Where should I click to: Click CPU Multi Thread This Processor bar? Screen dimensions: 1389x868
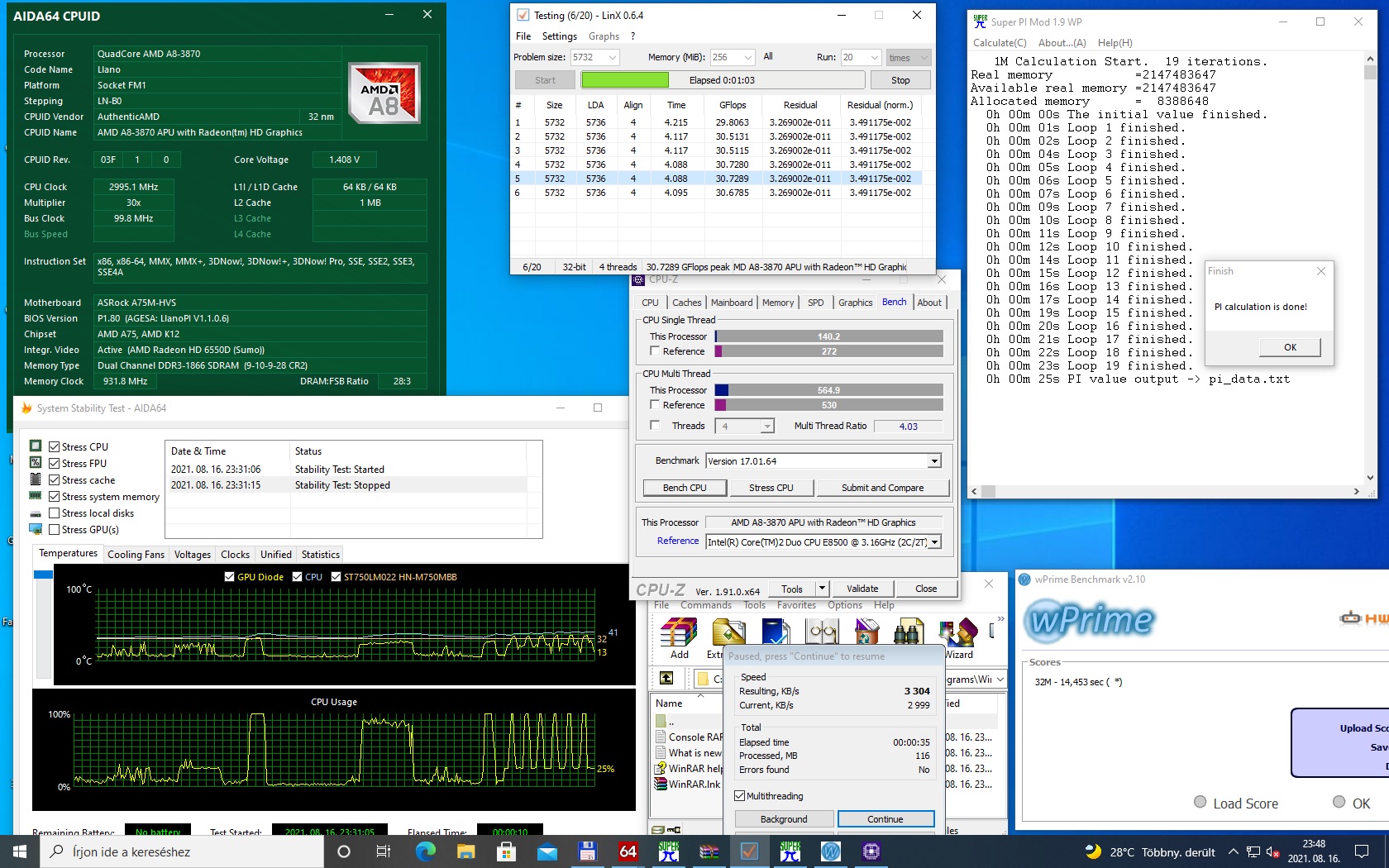(828, 390)
